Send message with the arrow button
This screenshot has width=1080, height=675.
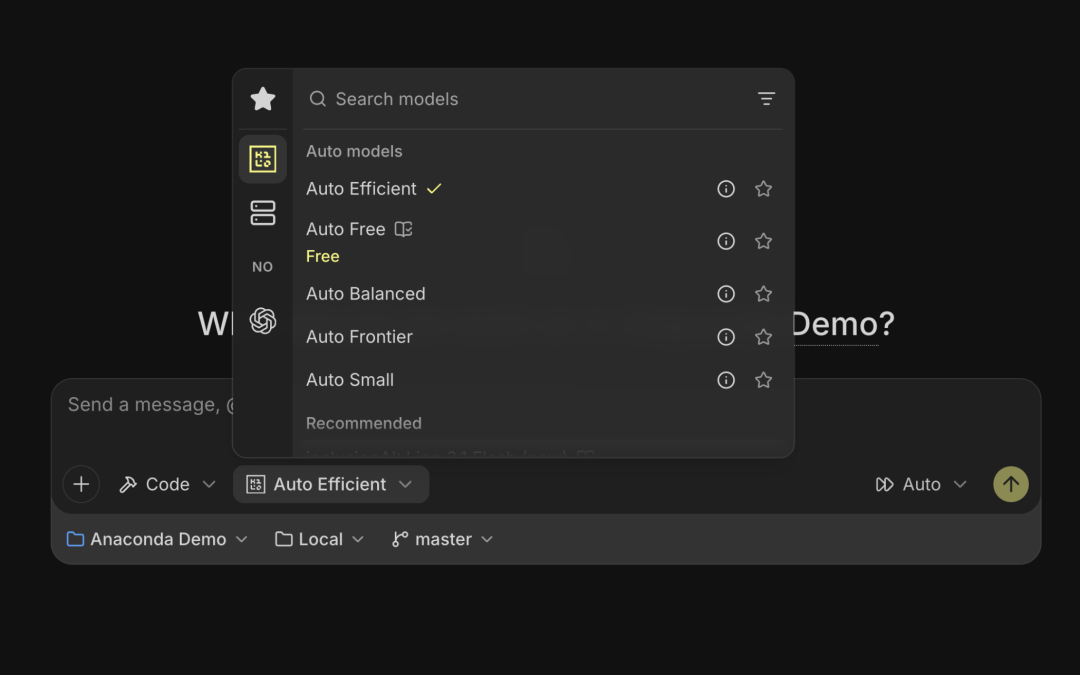pos(1010,484)
